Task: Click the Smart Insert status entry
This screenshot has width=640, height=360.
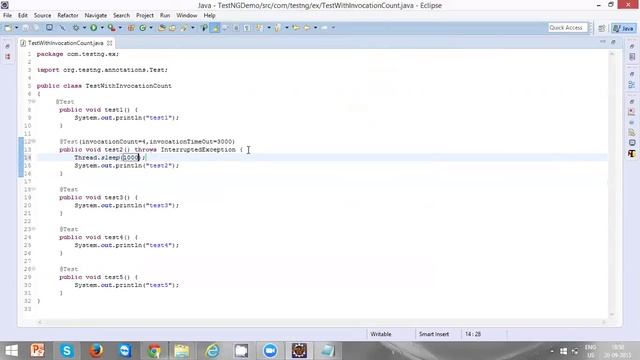Action: point(434,334)
